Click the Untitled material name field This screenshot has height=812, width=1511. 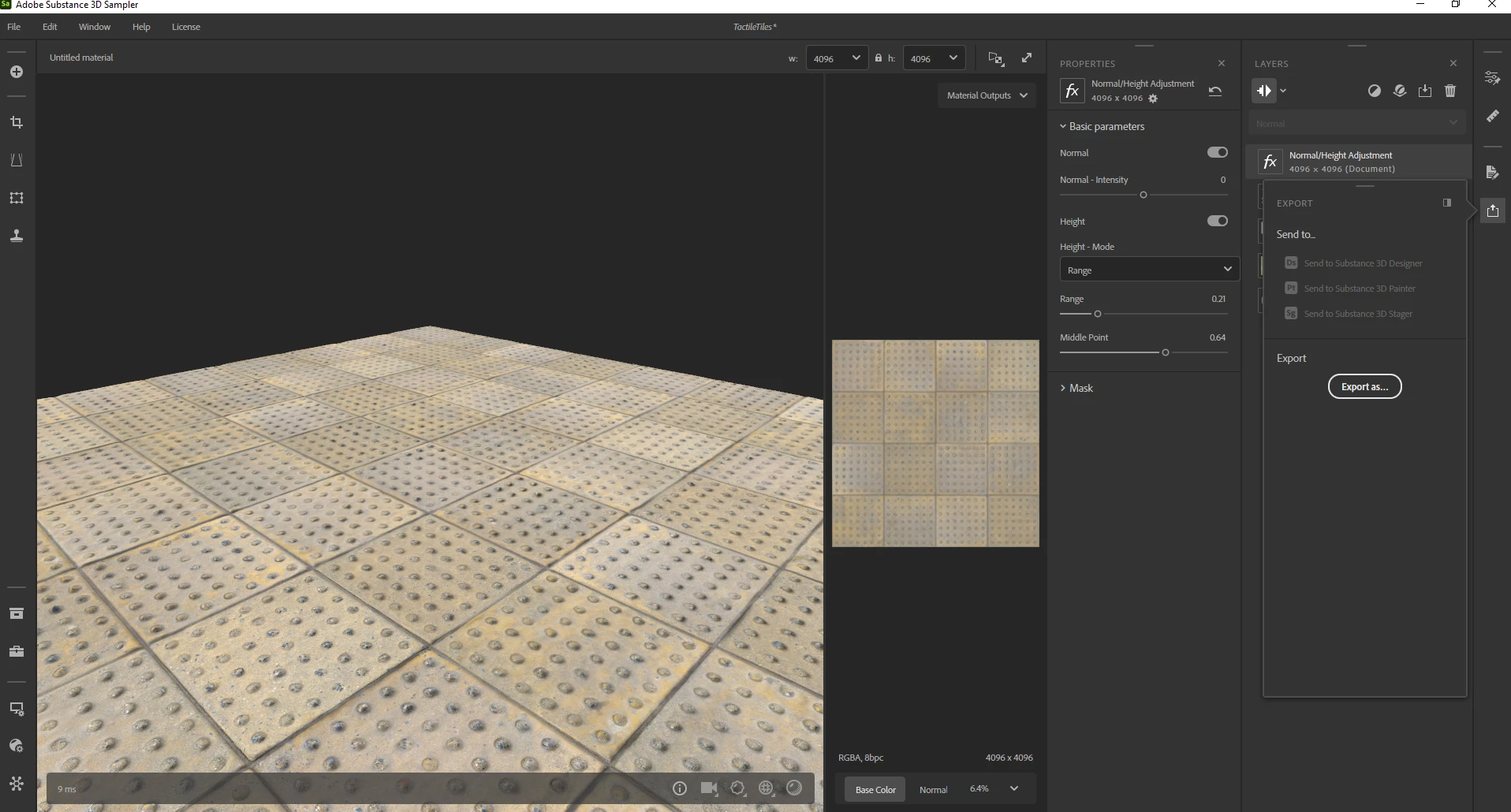[81, 58]
